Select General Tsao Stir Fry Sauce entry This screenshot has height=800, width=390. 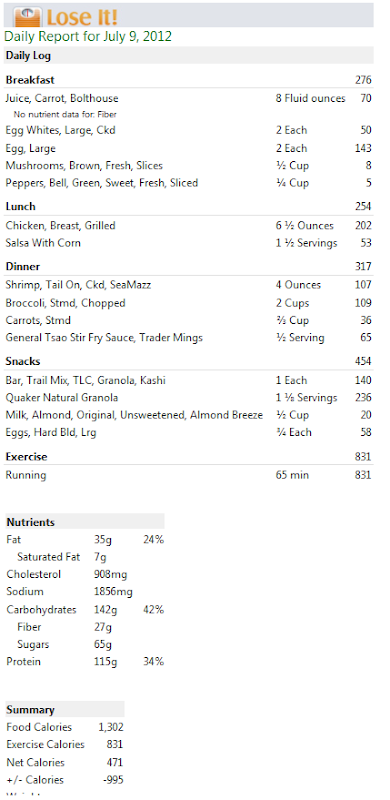188,338
